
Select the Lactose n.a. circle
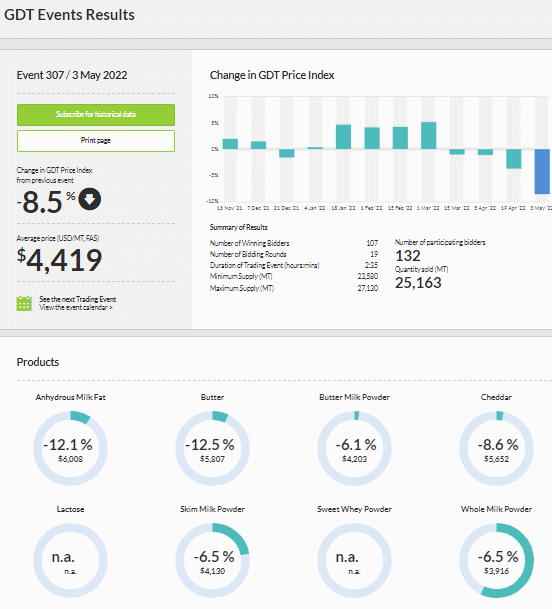coord(70,560)
